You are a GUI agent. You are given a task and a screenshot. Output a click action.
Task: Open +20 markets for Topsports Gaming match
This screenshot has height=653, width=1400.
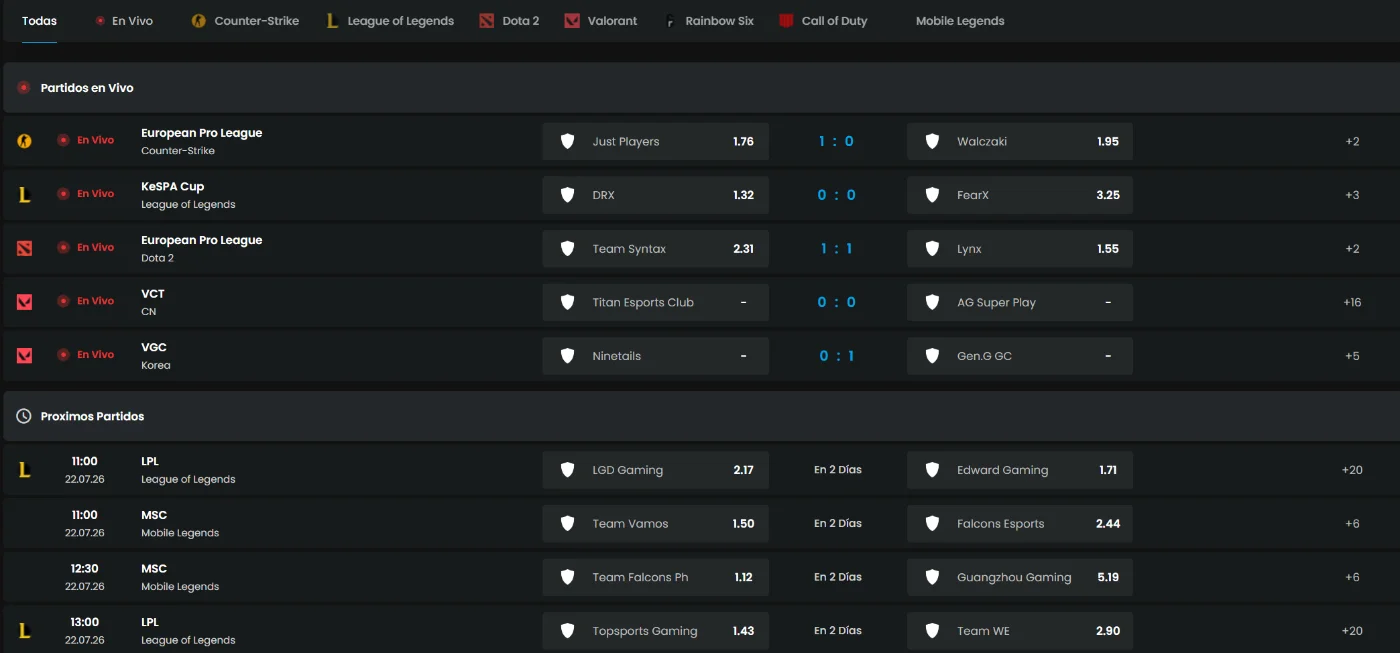point(1352,631)
